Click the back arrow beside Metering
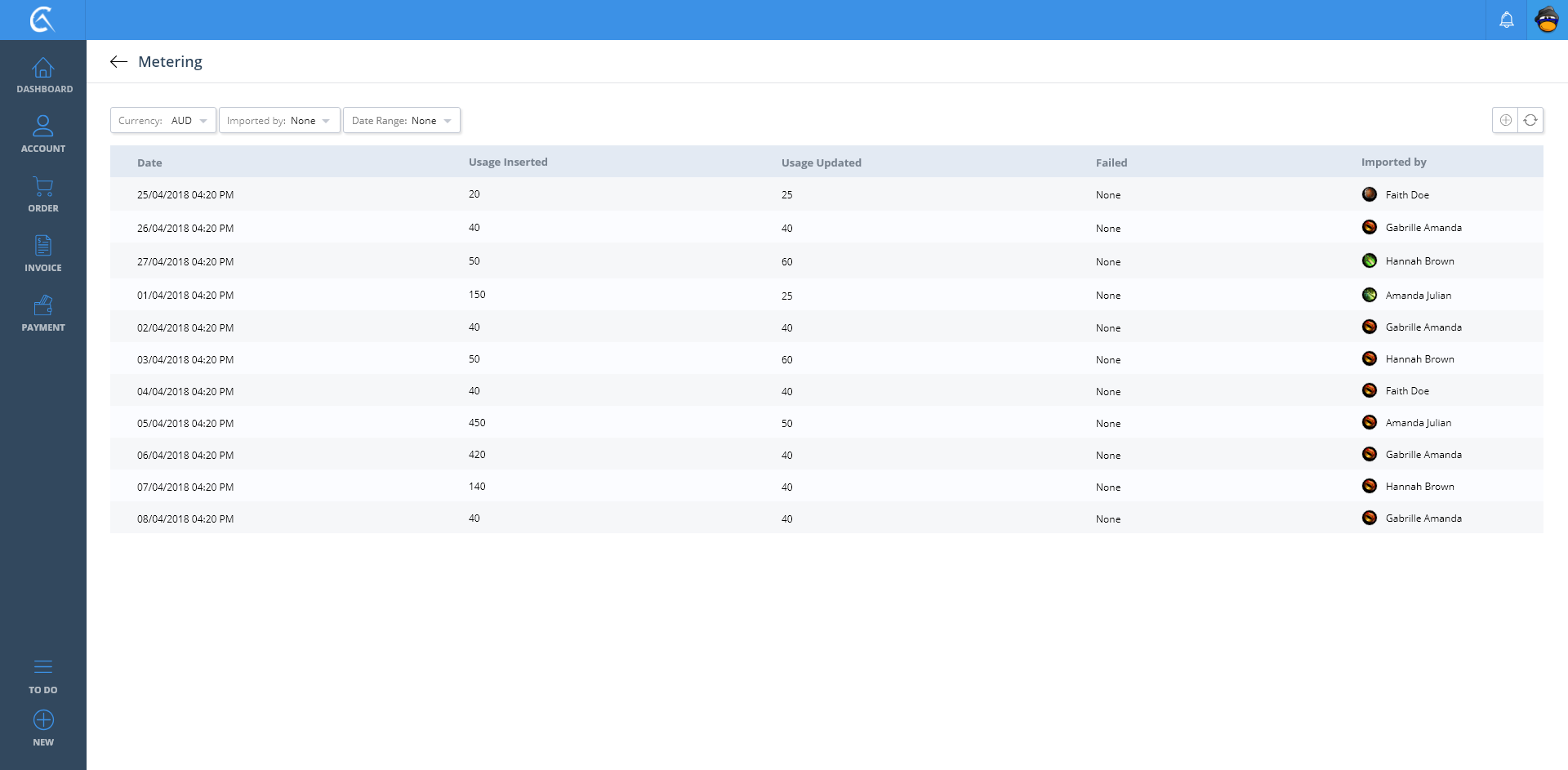Viewport: 1568px width, 770px height. (118, 62)
